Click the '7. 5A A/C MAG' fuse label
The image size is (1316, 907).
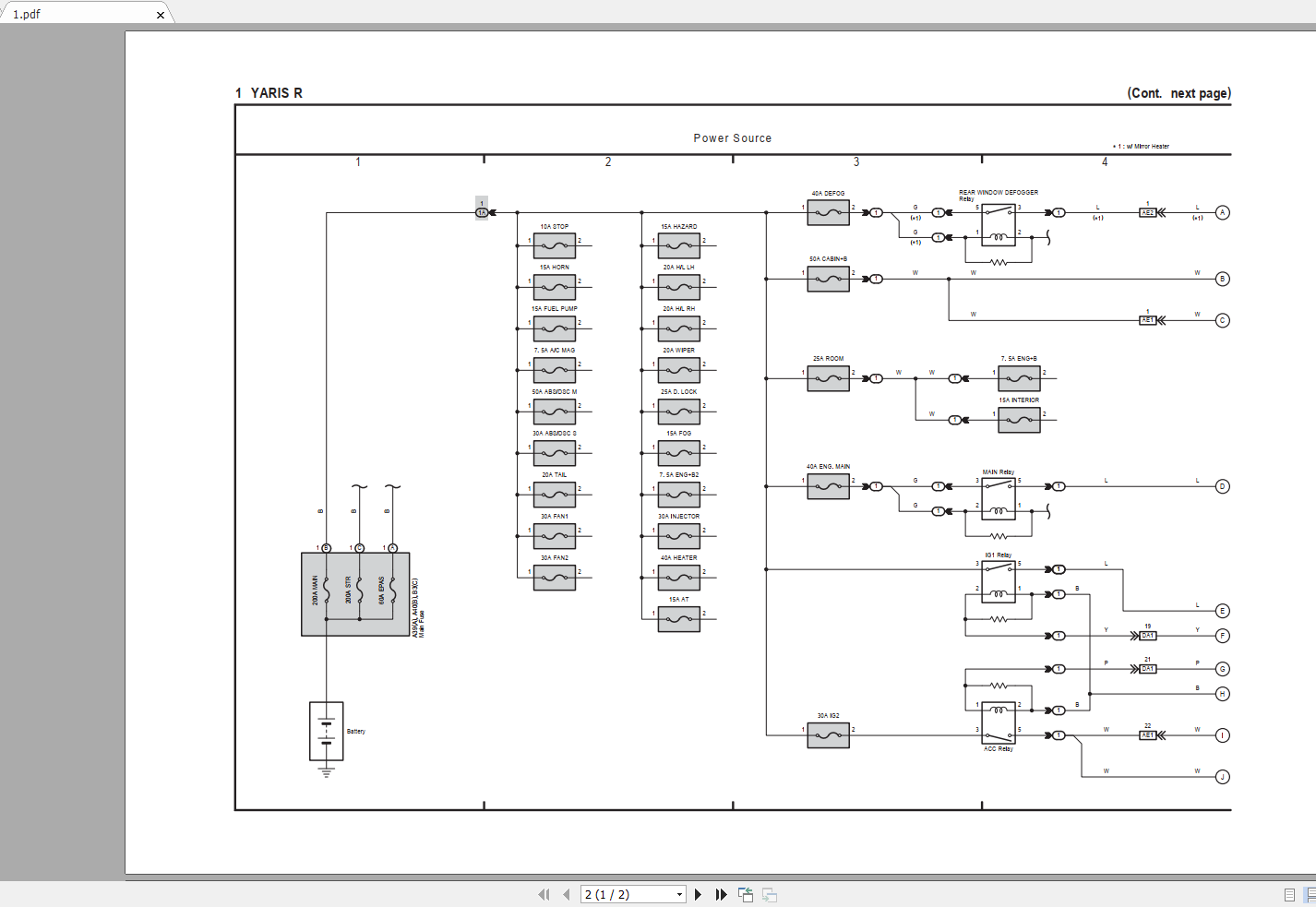pos(555,350)
